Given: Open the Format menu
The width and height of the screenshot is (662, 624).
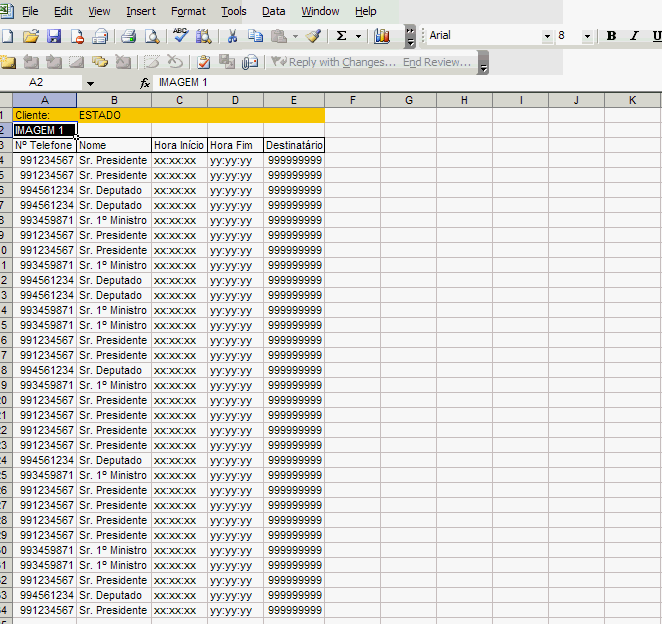Looking at the screenshot, I should pos(188,11).
